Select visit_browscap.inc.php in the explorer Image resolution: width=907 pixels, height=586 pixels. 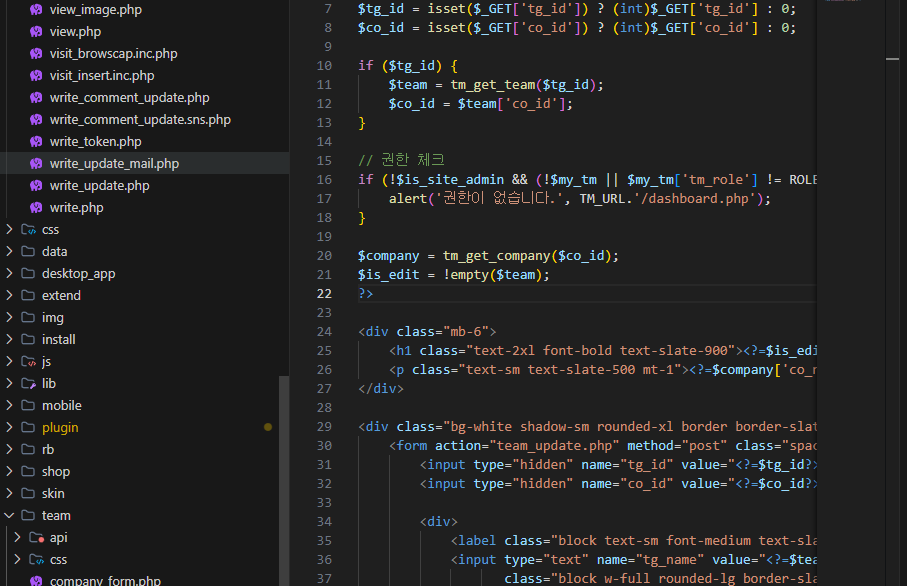[x=113, y=54]
